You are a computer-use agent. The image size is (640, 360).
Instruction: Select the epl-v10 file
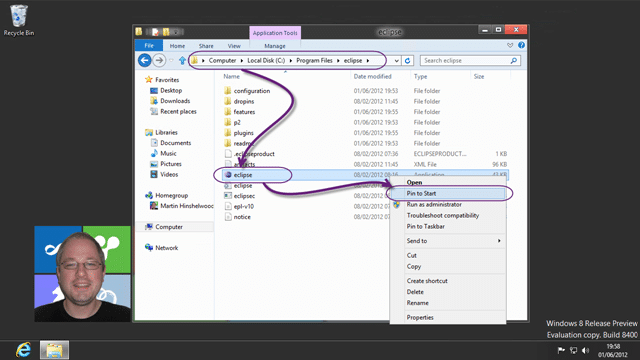click(x=244, y=207)
